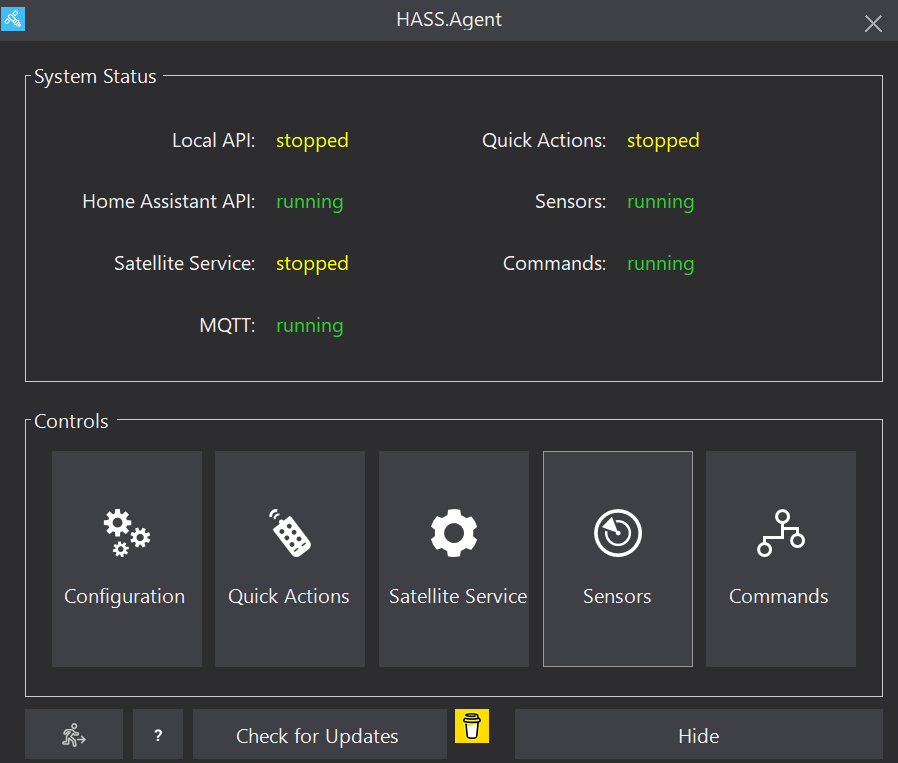Open the Sensors radar tile
This screenshot has width=898, height=763.
point(617,559)
